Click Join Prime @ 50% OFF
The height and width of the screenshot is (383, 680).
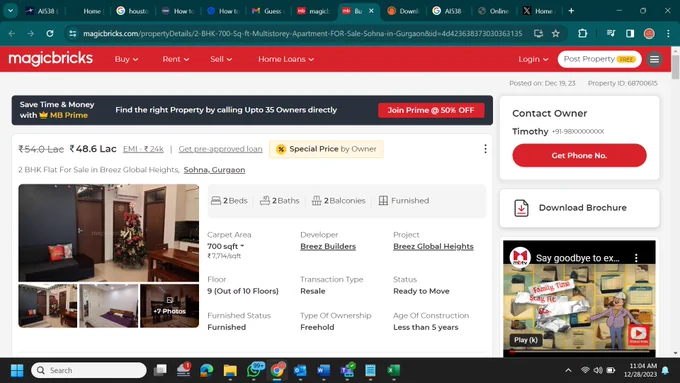431,110
